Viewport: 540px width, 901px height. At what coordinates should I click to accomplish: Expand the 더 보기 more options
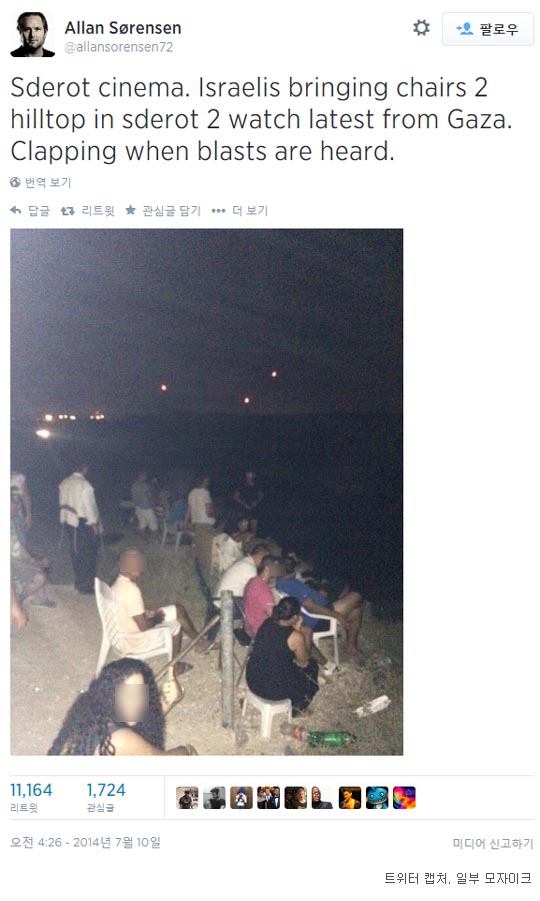tap(240, 211)
